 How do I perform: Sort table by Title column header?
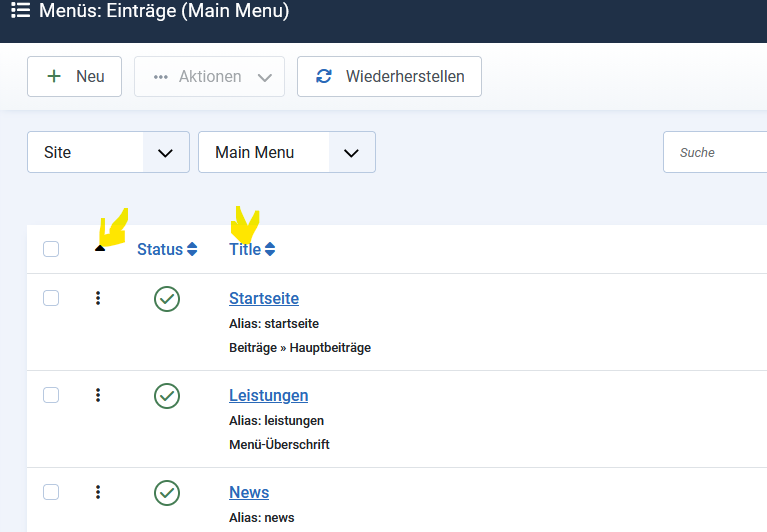tap(251, 249)
